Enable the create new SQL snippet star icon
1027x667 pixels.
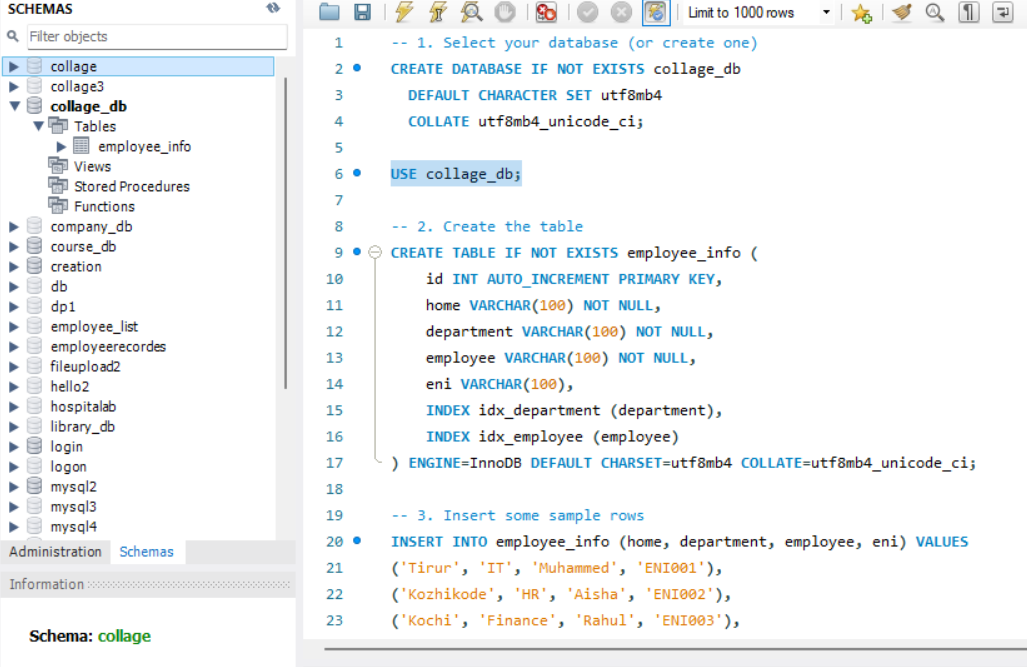coord(861,13)
